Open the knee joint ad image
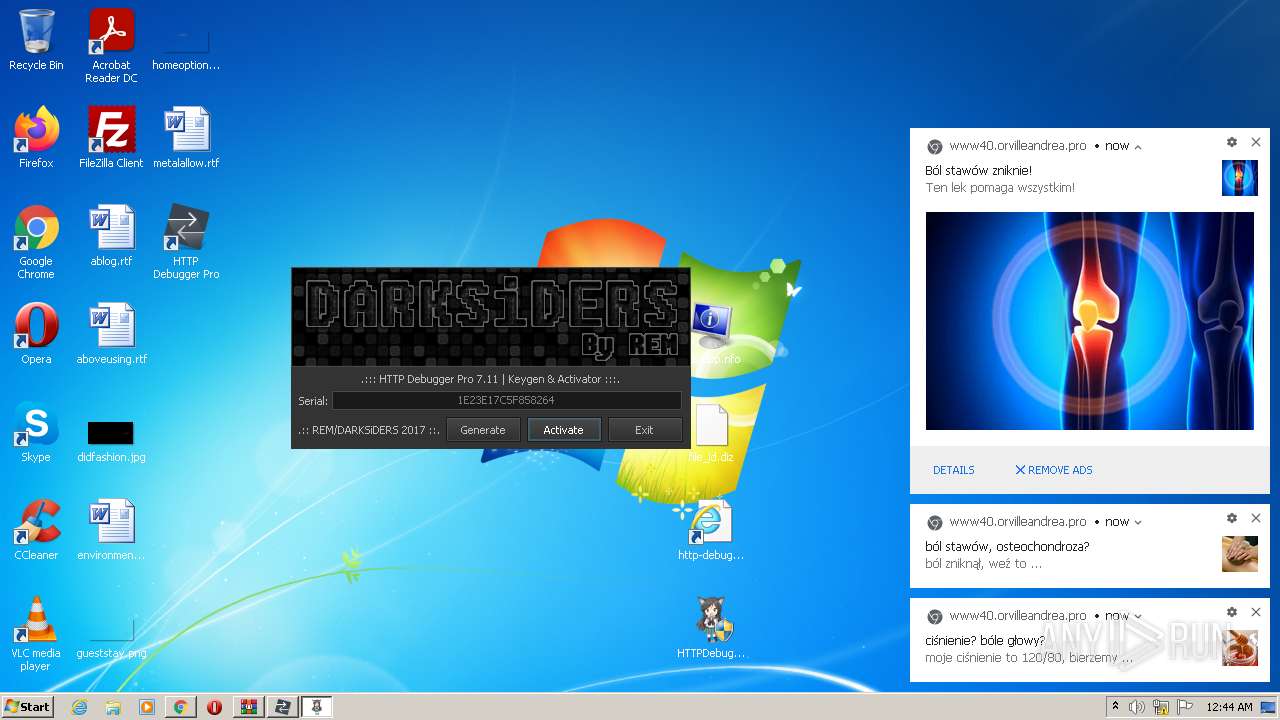The width and height of the screenshot is (1280, 720). pyautogui.click(x=1090, y=321)
